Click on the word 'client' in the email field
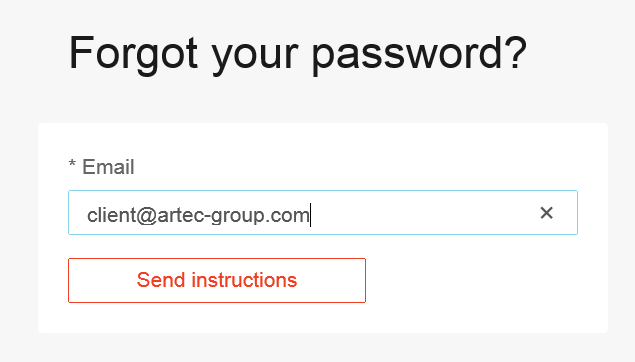Viewport: 635px width, 362px height. pos(111,215)
